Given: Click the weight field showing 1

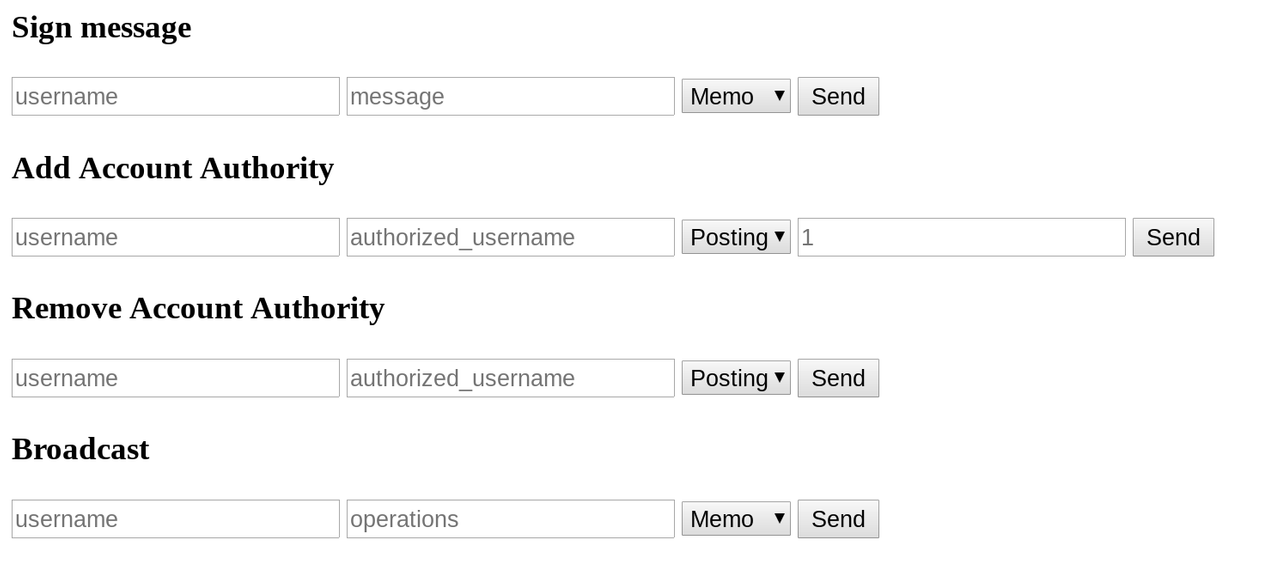Looking at the screenshot, I should (x=961, y=237).
